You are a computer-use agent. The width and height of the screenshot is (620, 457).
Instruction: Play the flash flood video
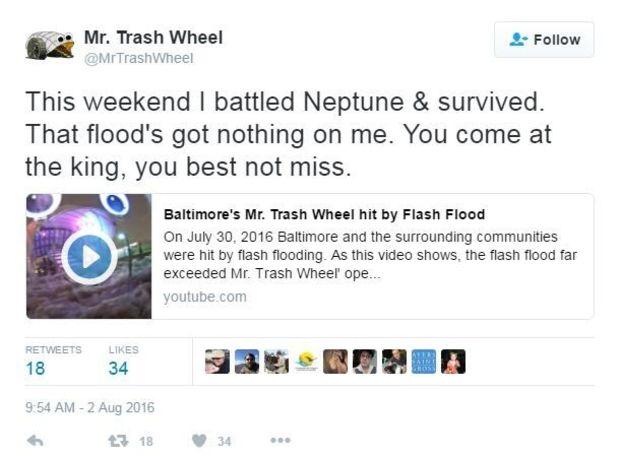(89, 256)
